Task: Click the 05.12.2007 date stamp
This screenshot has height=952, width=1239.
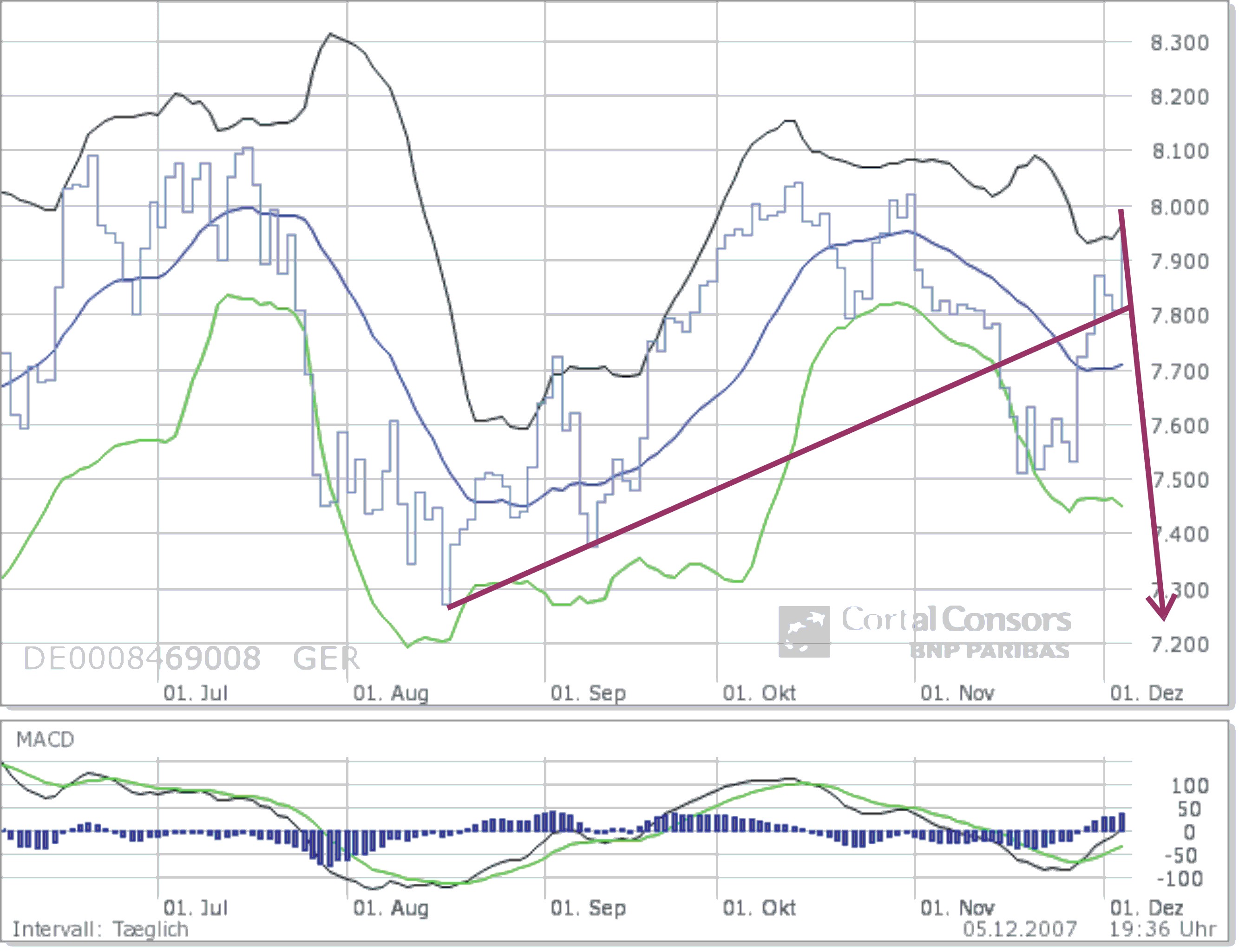Action: coord(1019,929)
